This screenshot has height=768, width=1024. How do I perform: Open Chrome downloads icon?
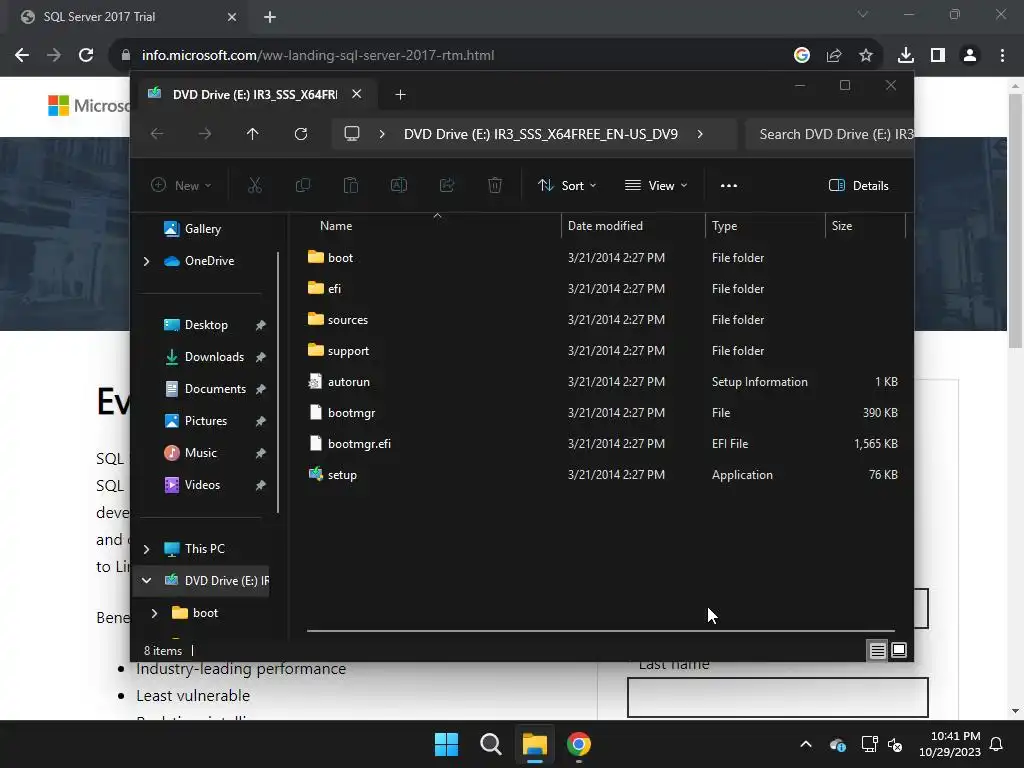click(906, 56)
